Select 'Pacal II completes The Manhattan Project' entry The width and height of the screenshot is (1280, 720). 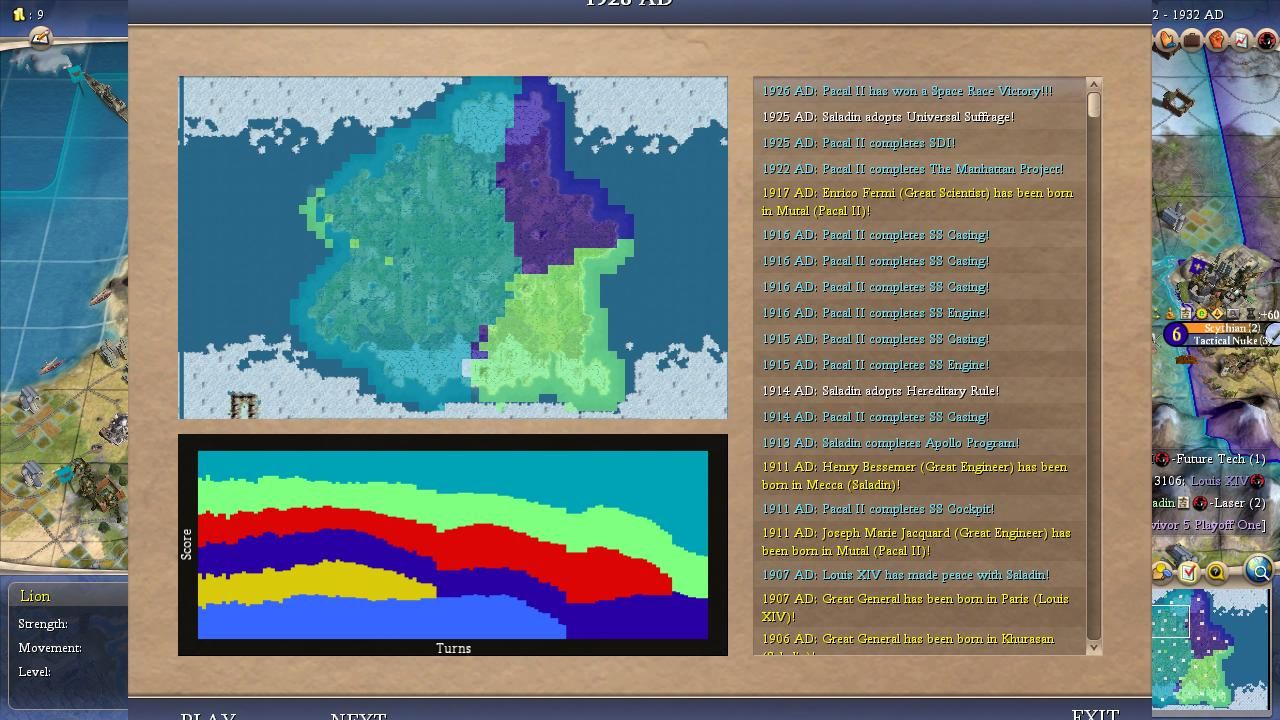coord(920,169)
